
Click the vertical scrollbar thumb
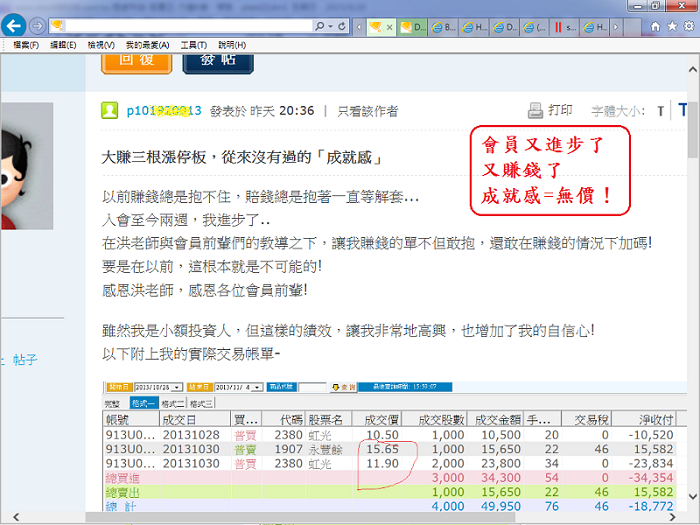(x=693, y=130)
